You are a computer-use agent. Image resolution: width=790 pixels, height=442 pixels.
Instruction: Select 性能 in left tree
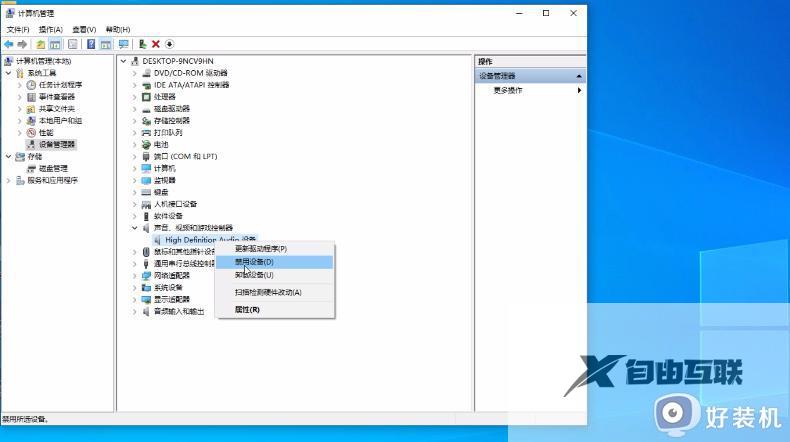(x=46, y=133)
